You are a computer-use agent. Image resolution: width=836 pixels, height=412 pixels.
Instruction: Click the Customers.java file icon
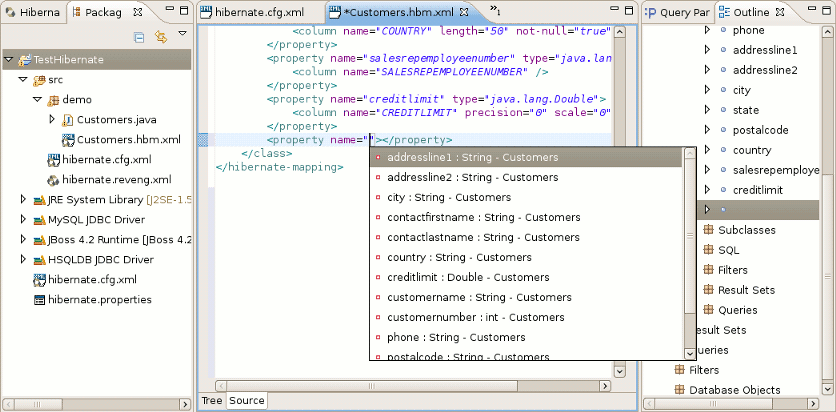click(68, 120)
